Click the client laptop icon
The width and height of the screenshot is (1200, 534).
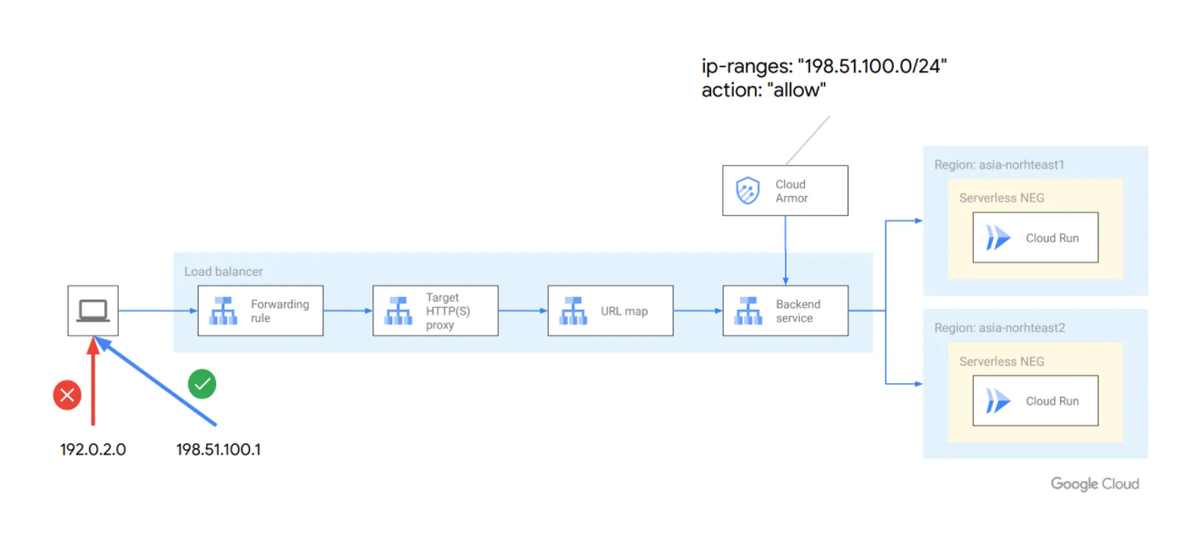tap(93, 310)
